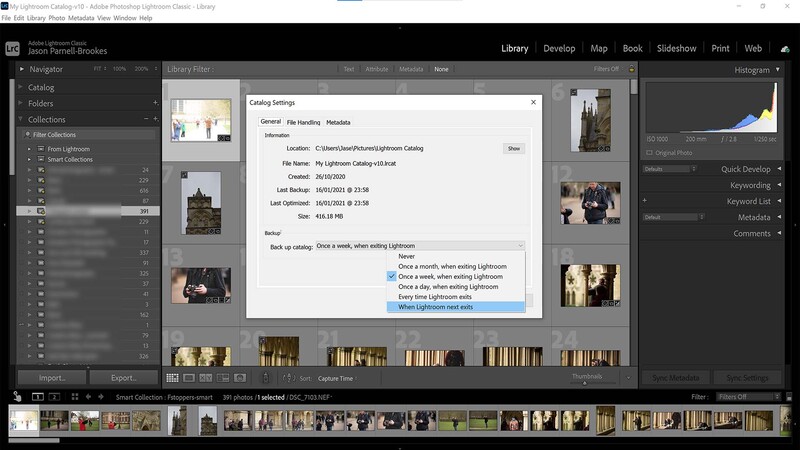Choose 'When Lightroom next exits' option
Screen dimensions: 800x450
(456, 307)
